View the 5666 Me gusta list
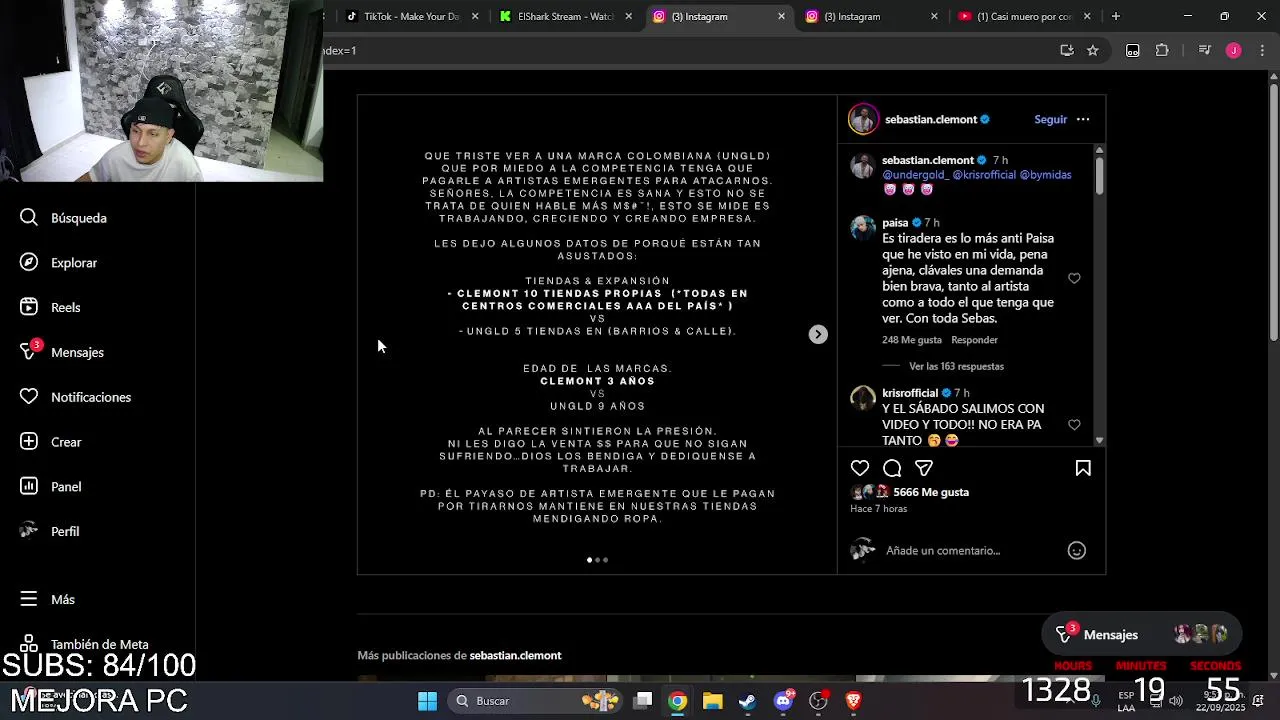This screenshot has height=720, width=1280. click(931, 492)
